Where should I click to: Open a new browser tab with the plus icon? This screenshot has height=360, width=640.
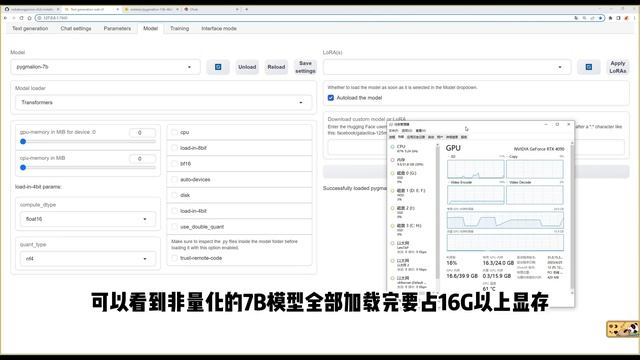pos(247,9)
